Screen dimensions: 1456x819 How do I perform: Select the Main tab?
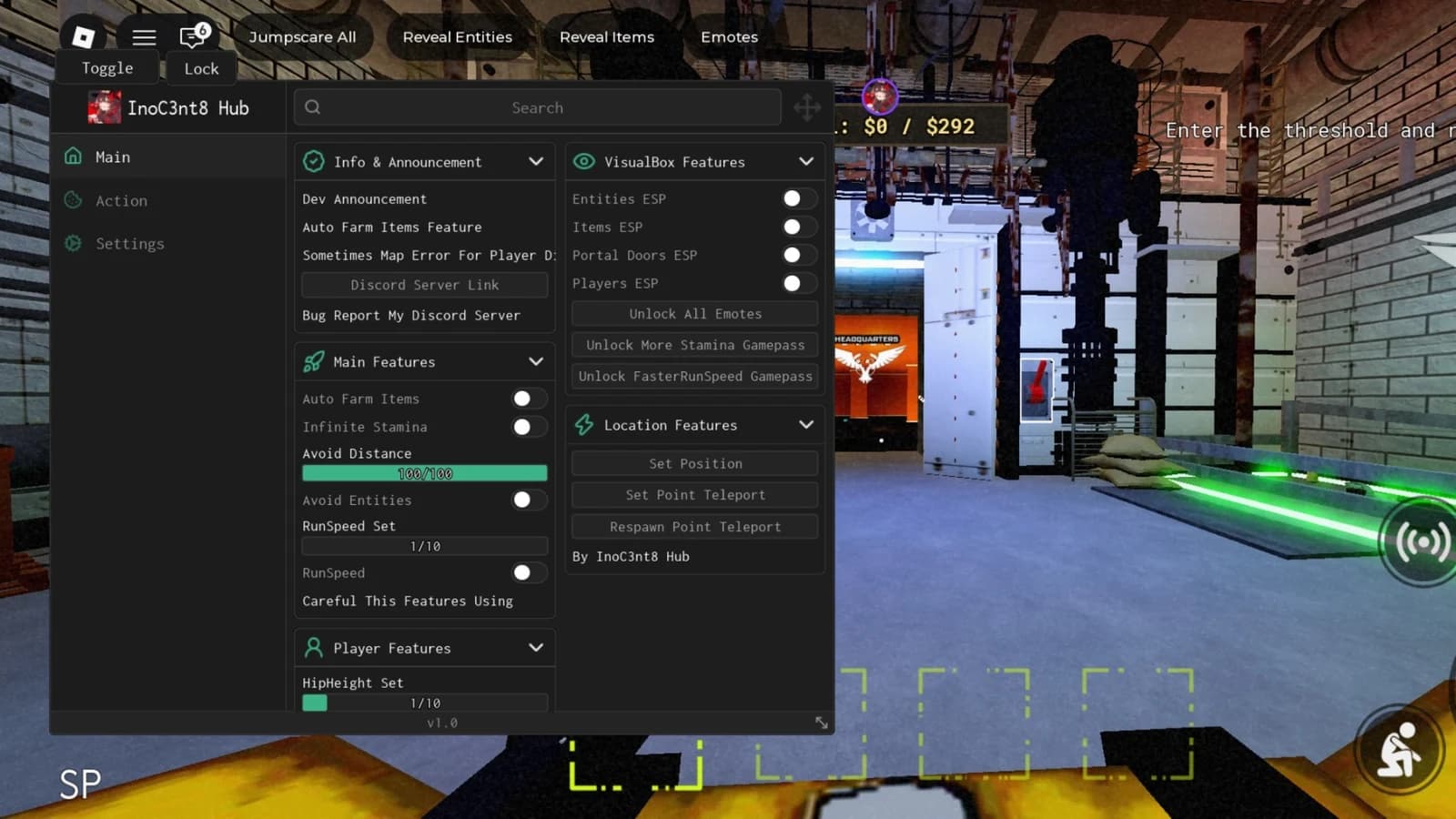point(168,157)
